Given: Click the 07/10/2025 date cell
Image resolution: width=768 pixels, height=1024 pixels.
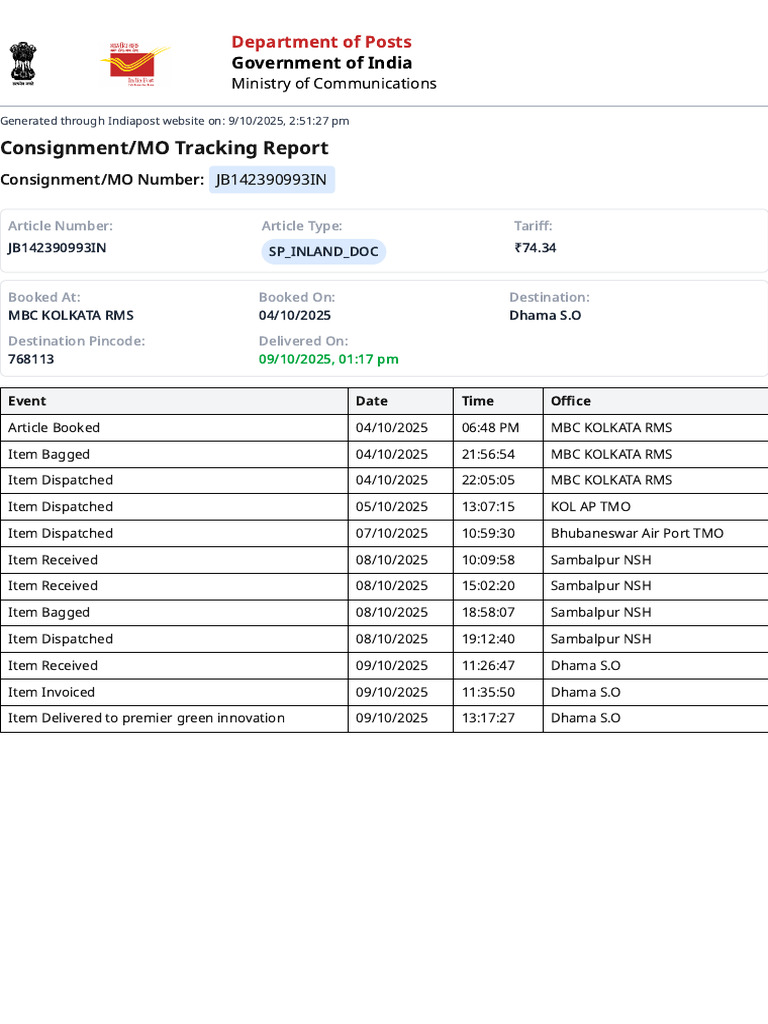Looking at the screenshot, I should (400, 534).
